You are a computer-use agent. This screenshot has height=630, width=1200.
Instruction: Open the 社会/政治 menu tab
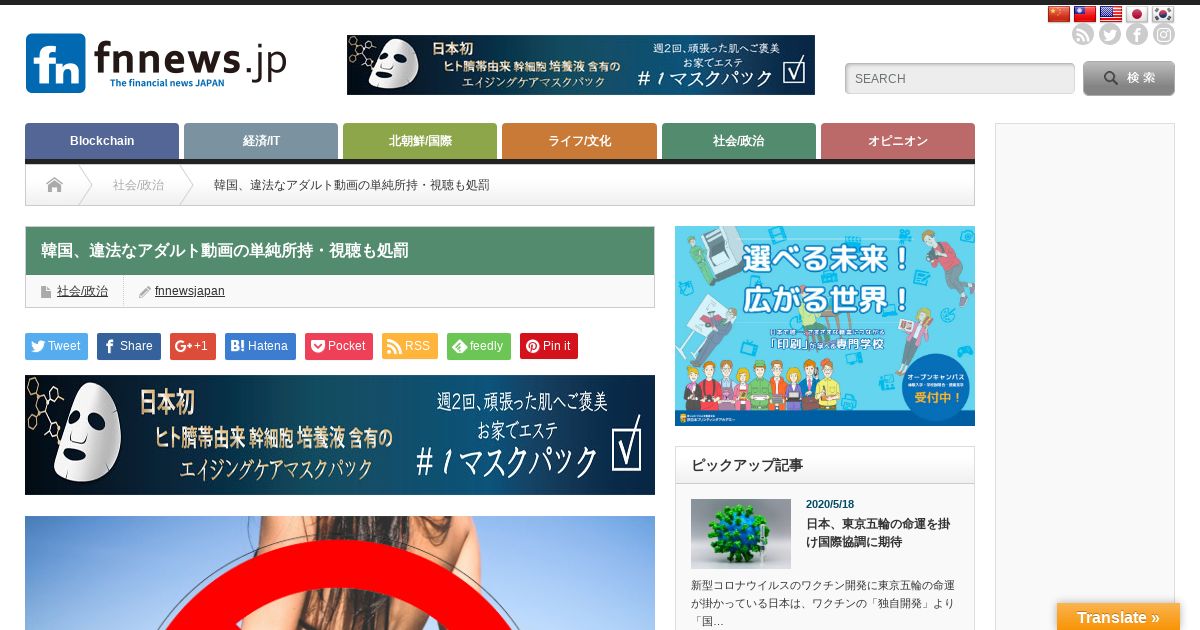739,141
